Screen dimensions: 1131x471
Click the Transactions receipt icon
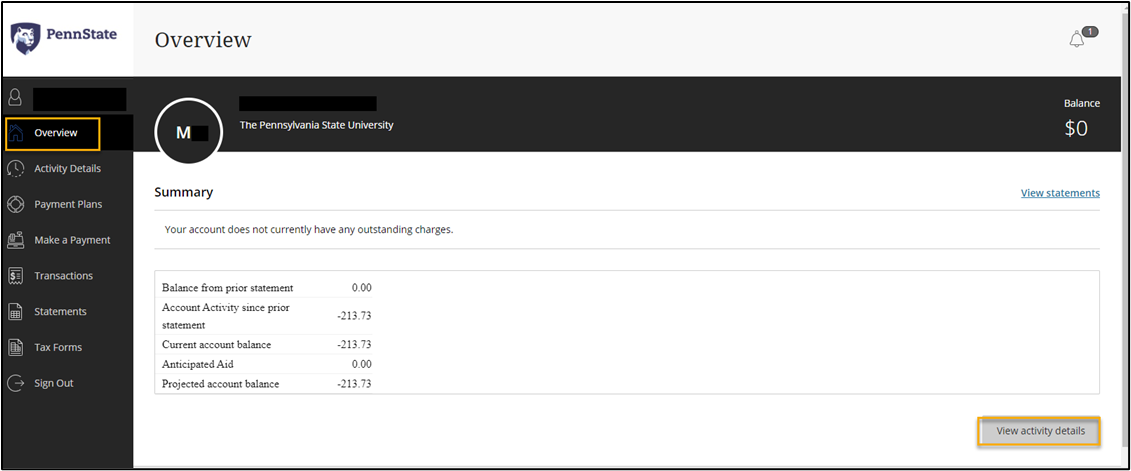(x=16, y=276)
